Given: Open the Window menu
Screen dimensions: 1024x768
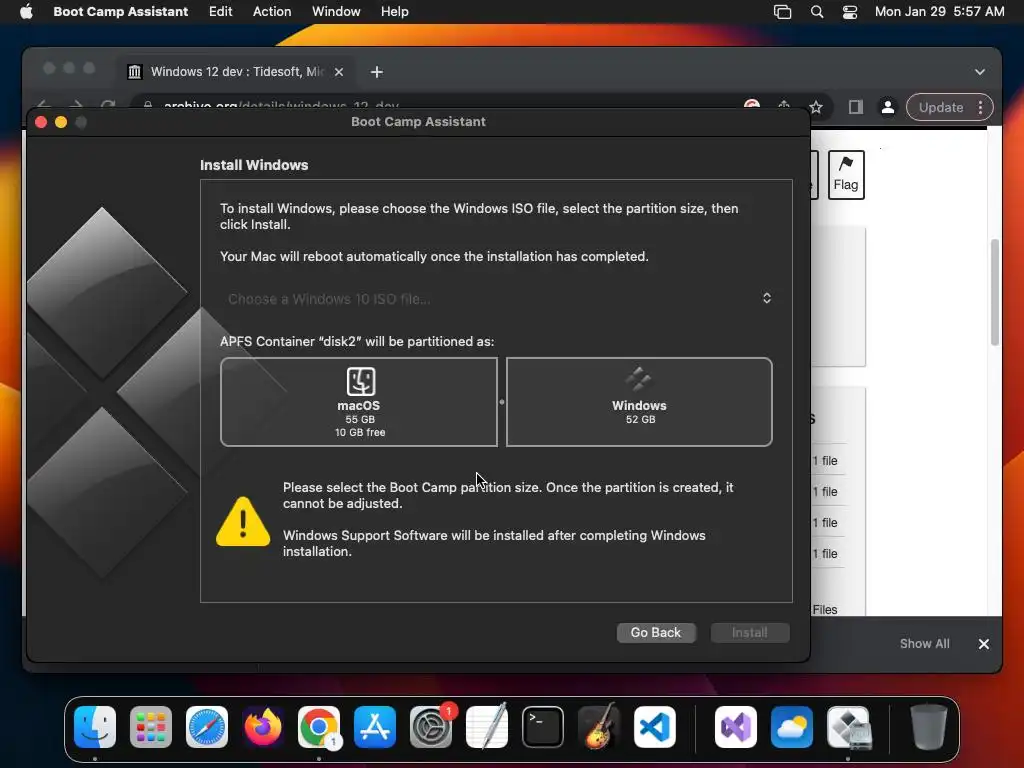Looking at the screenshot, I should (x=336, y=11).
